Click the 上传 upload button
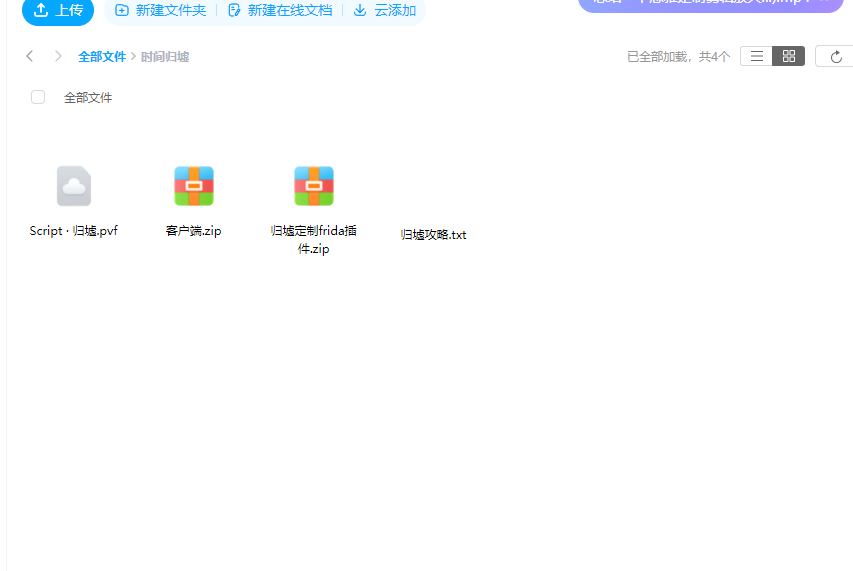The width and height of the screenshot is (853, 571). (58, 10)
